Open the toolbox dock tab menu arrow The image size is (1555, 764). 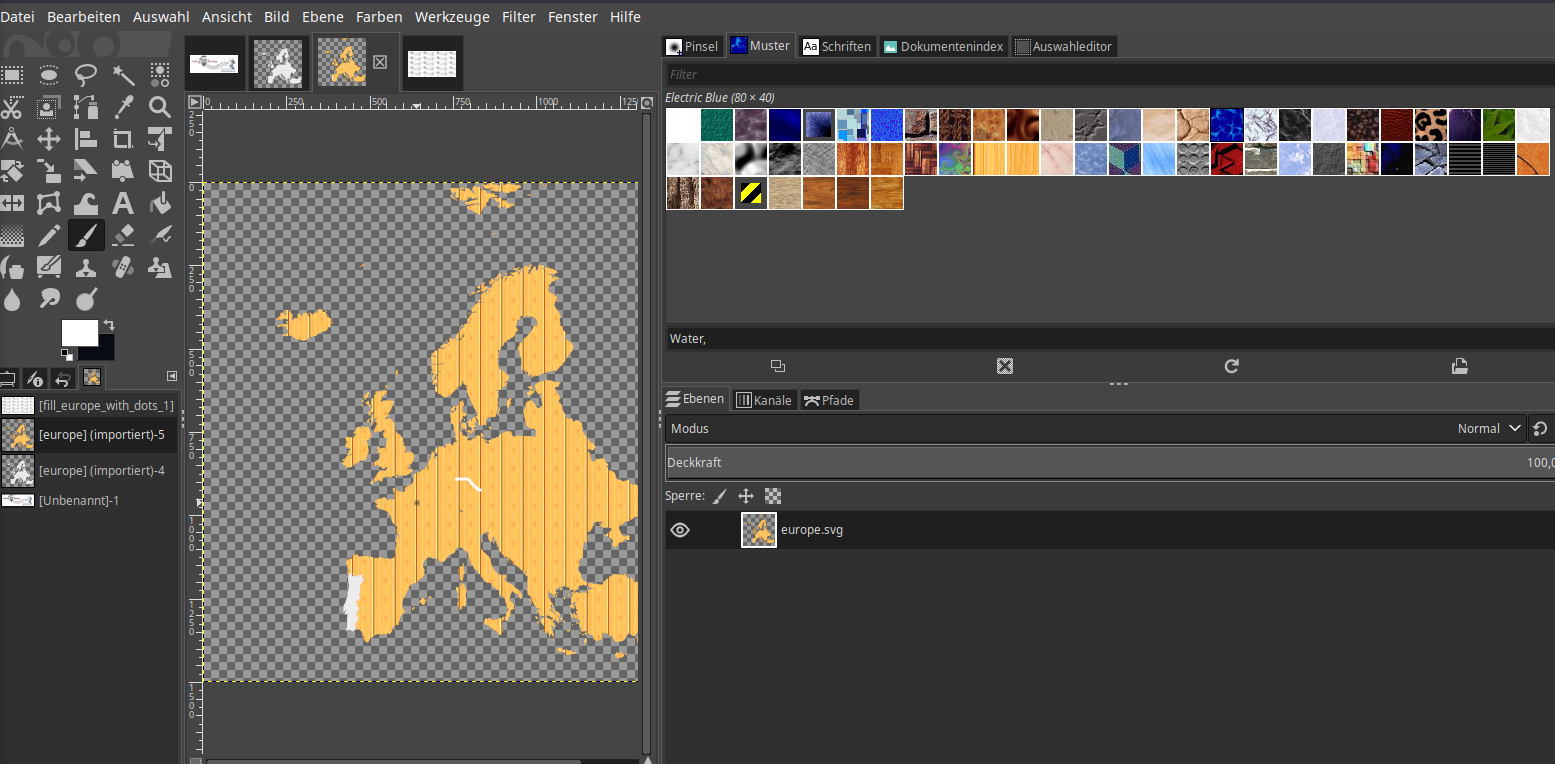point(171,376)
